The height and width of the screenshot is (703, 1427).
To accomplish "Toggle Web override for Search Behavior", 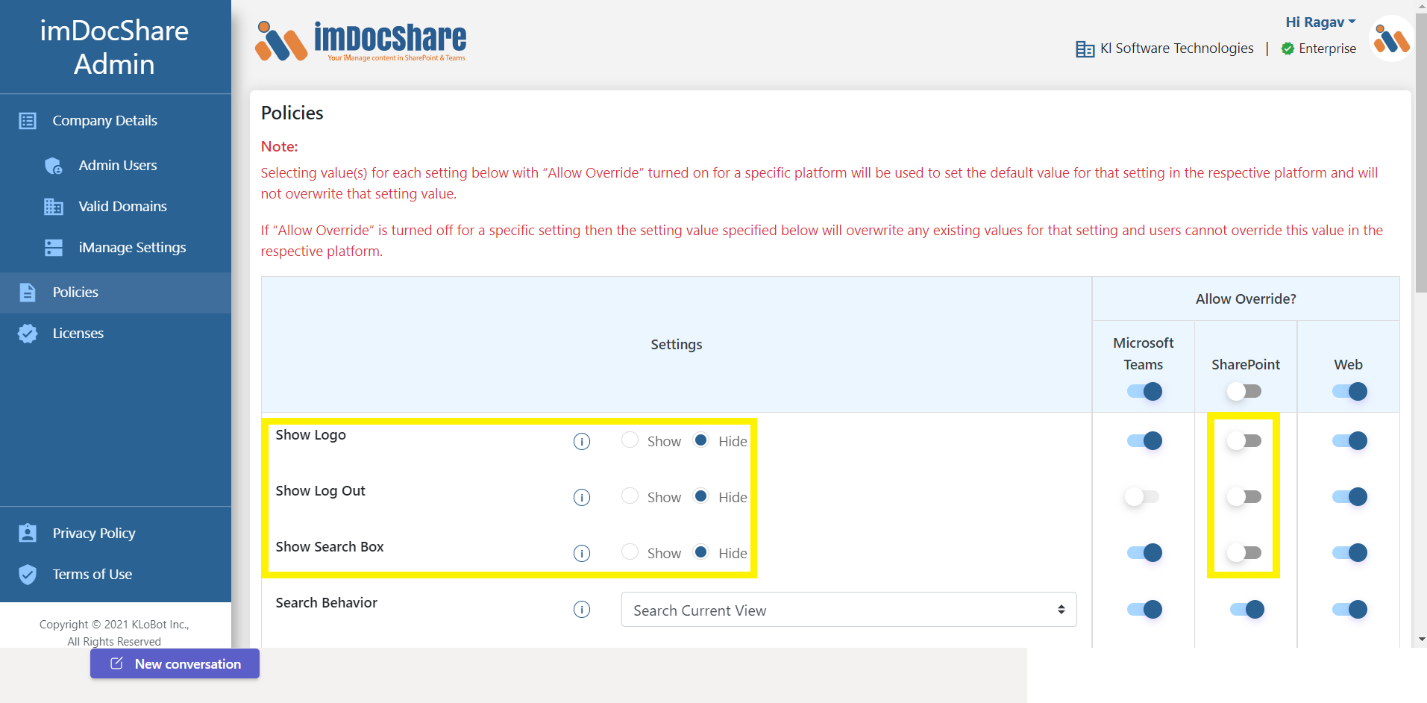I will pos(1349,609).
